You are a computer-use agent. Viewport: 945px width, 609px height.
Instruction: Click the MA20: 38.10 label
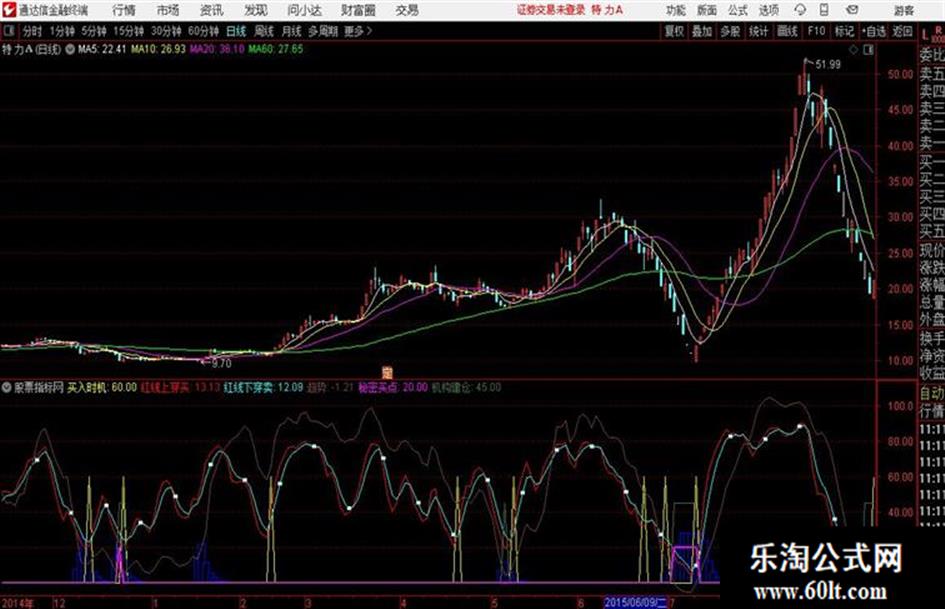[217, 49]
